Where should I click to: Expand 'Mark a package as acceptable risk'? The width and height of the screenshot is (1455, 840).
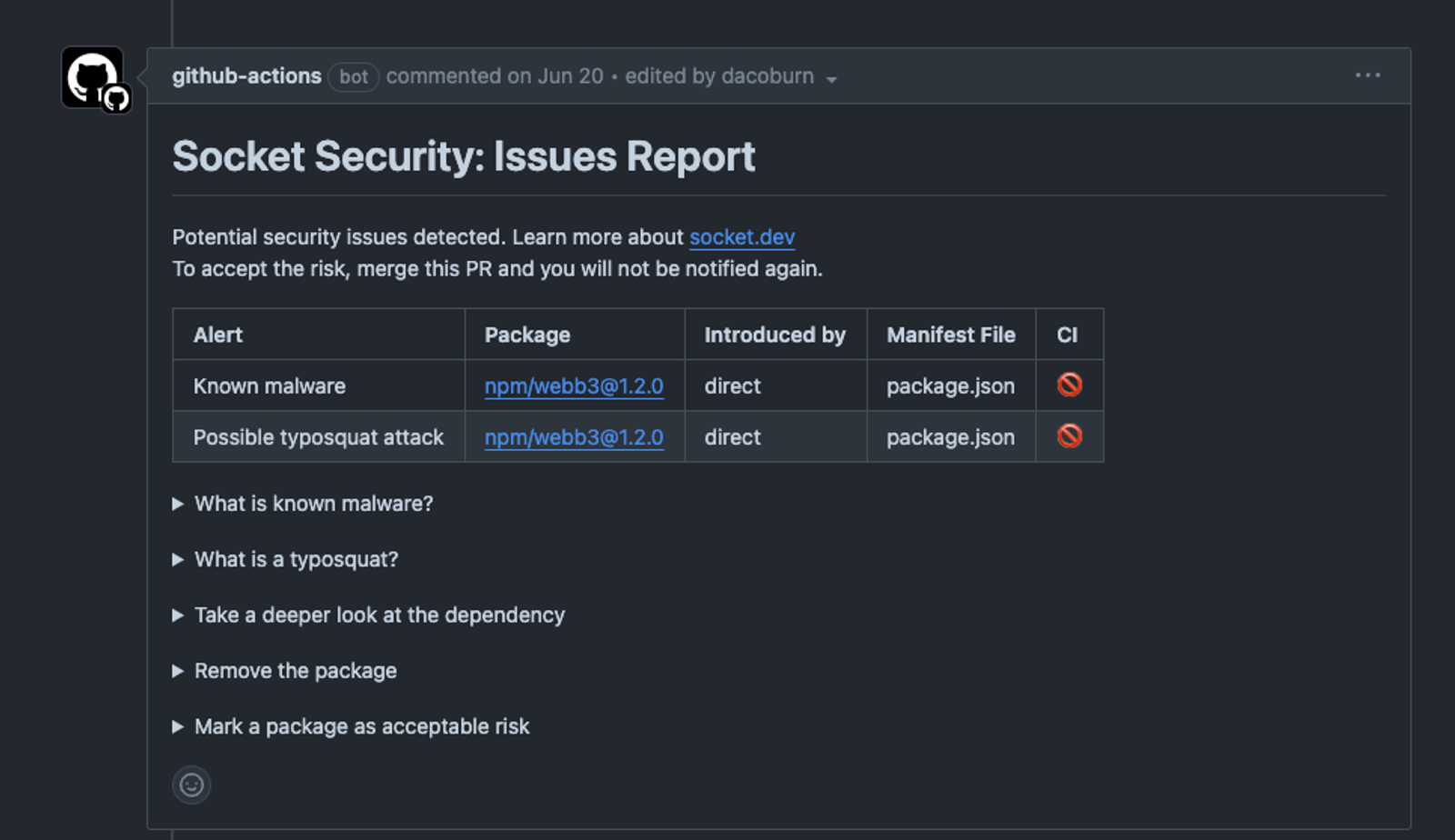351,726
